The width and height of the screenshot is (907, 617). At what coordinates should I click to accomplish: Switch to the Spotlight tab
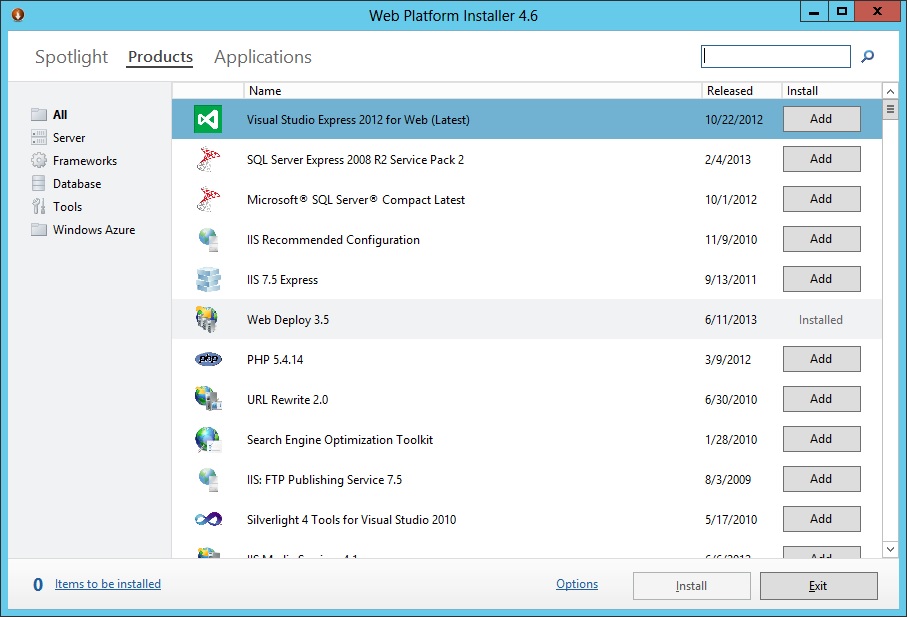tap(71, 57)
